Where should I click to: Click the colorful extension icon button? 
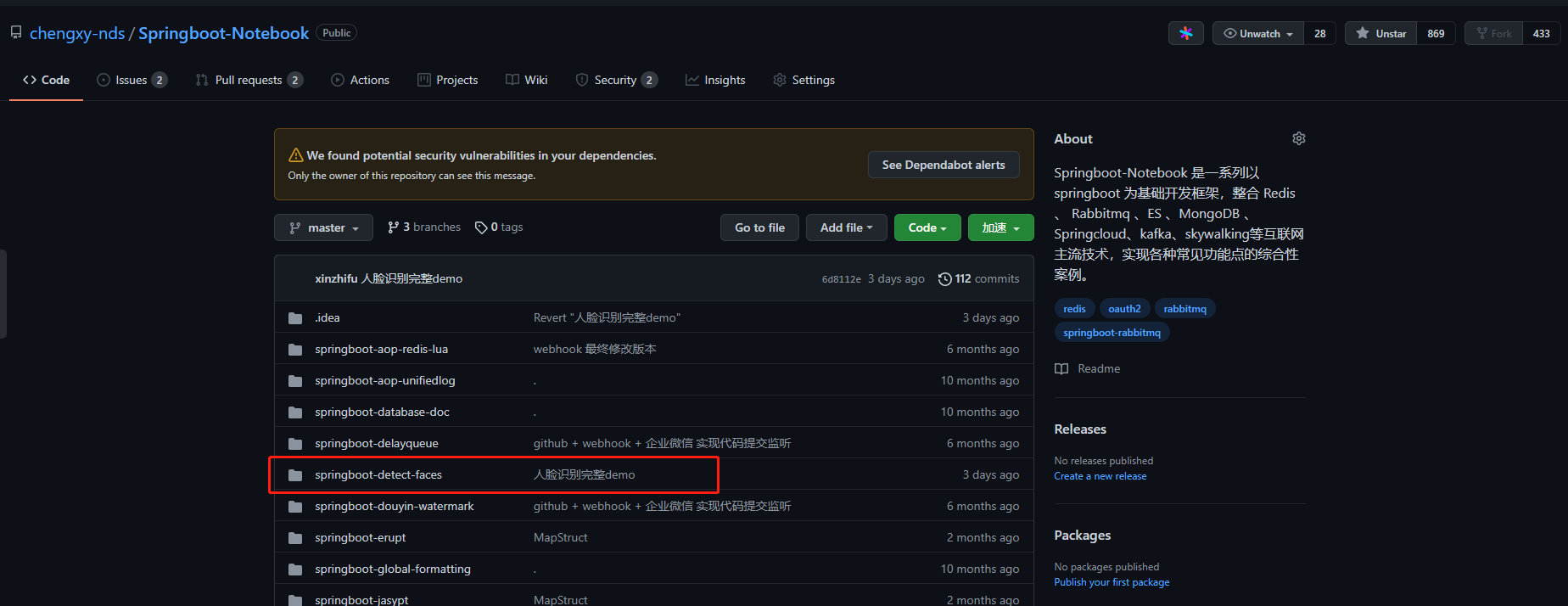click(1185, 33)
